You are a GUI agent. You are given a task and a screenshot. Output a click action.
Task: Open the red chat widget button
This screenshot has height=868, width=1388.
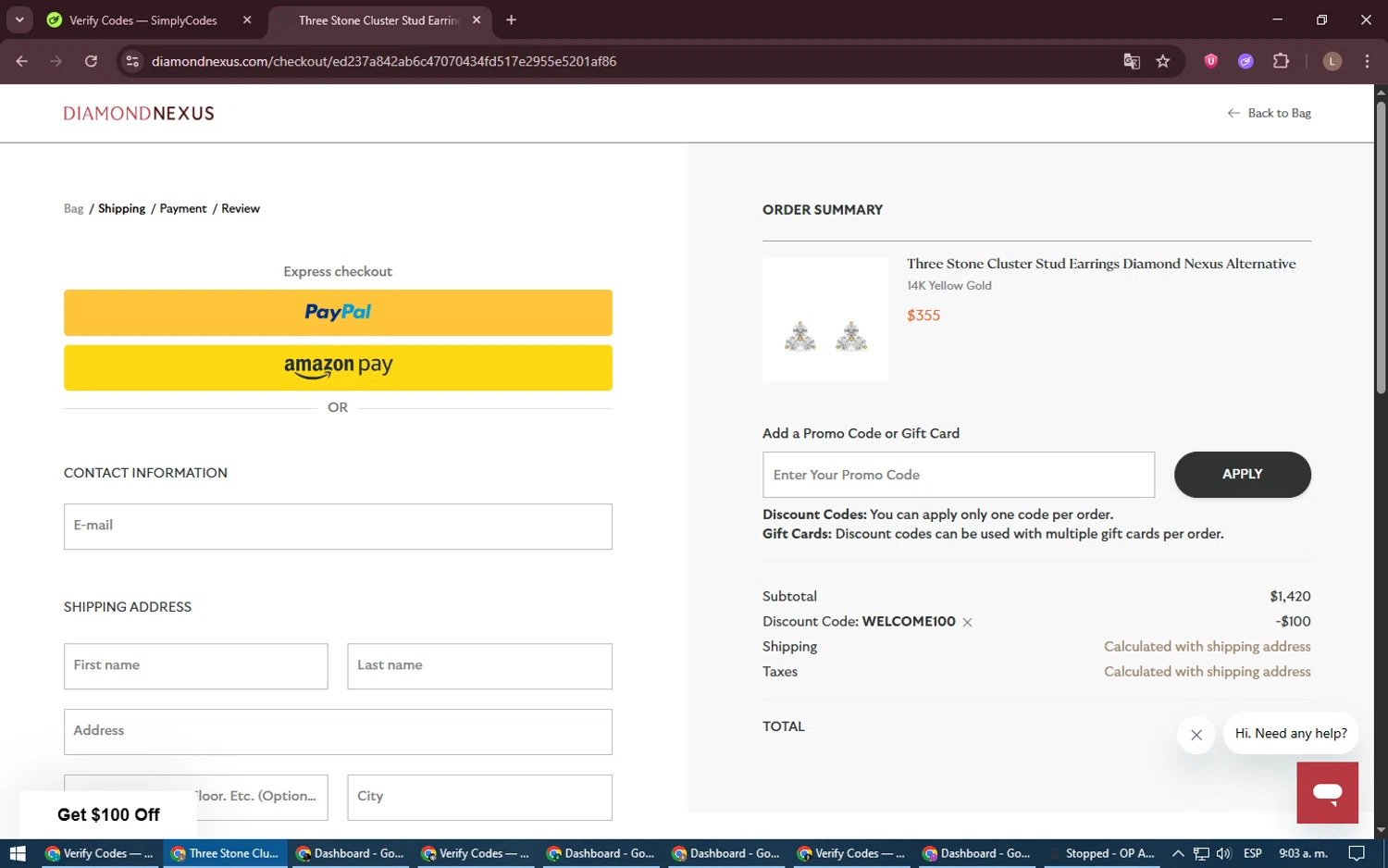coord(1327,793)
